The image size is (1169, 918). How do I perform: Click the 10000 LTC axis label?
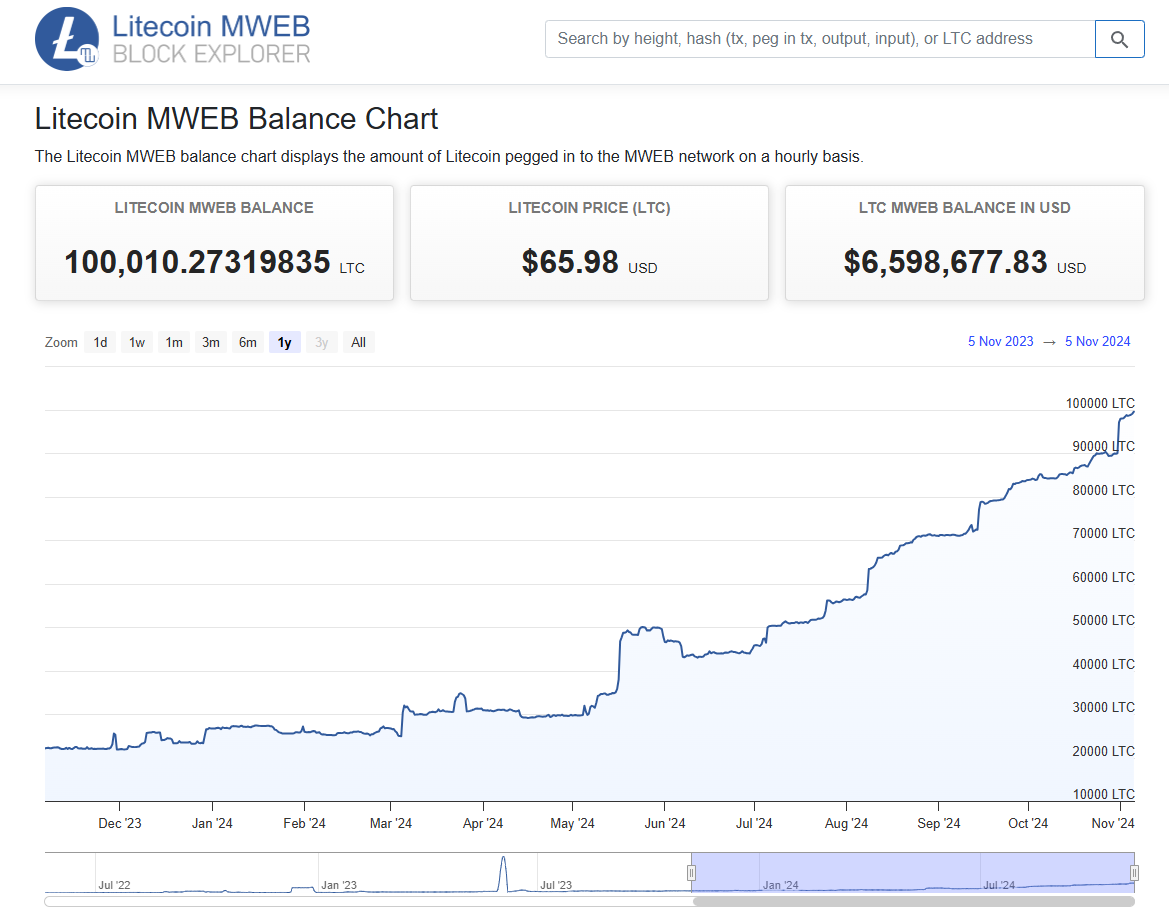[x=1103, y=794]
